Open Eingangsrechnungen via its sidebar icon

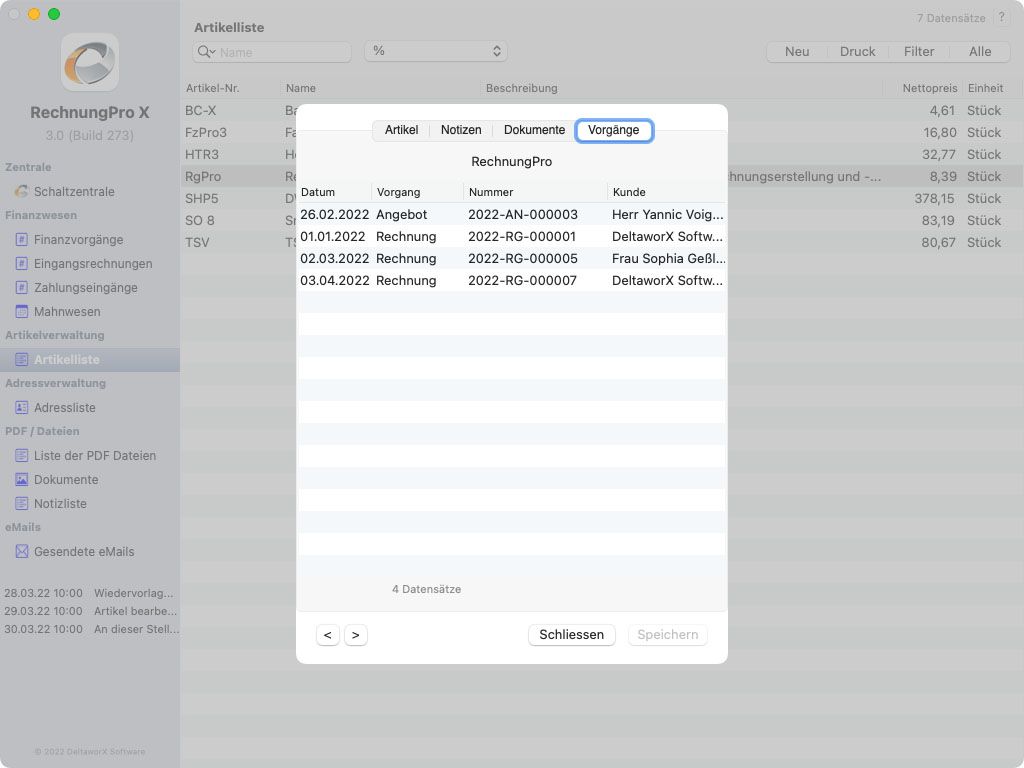click(x=22, y=263)
